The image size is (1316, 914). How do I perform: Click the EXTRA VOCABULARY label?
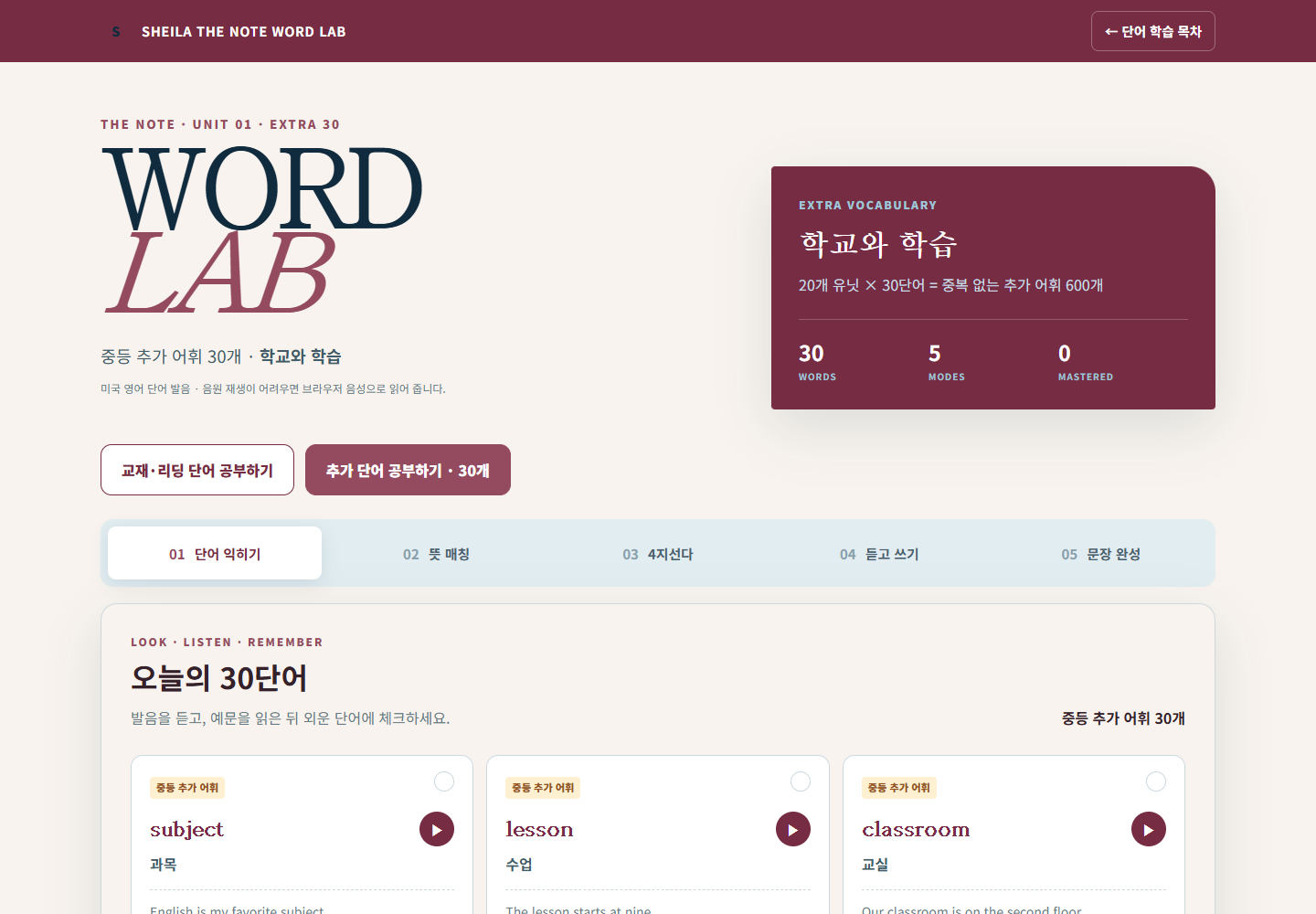tap(867, 206)
